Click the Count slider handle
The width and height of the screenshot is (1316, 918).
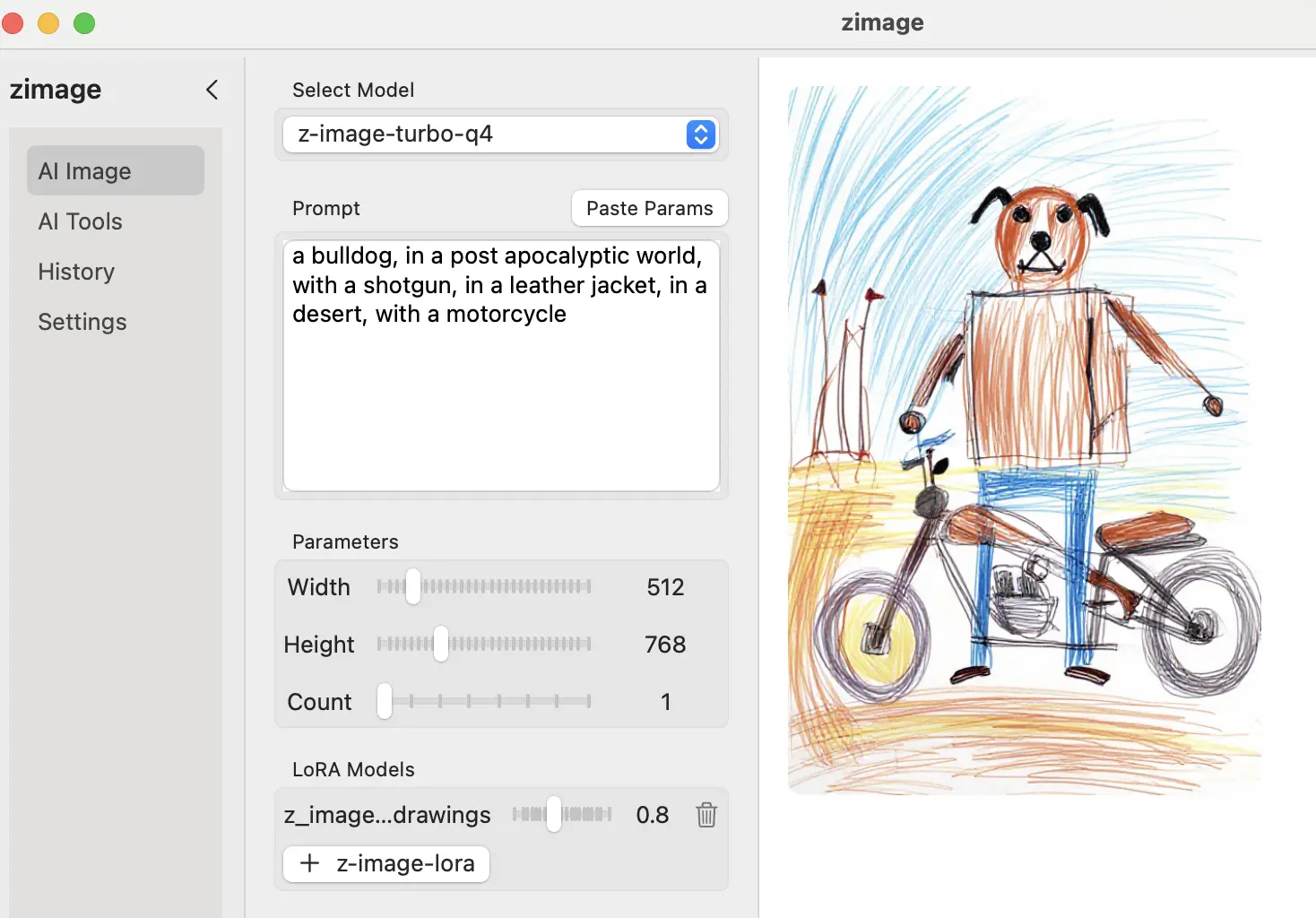[x=385, y=701]
